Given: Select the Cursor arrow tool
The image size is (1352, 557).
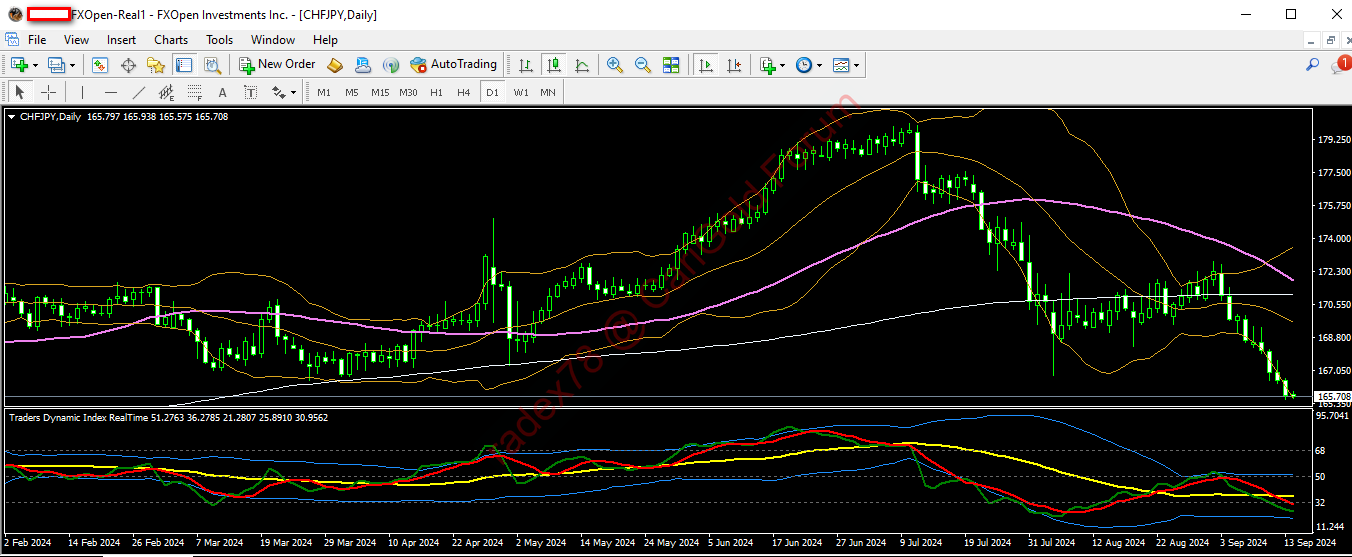Looking at the screenshot, I should [19, 92].
